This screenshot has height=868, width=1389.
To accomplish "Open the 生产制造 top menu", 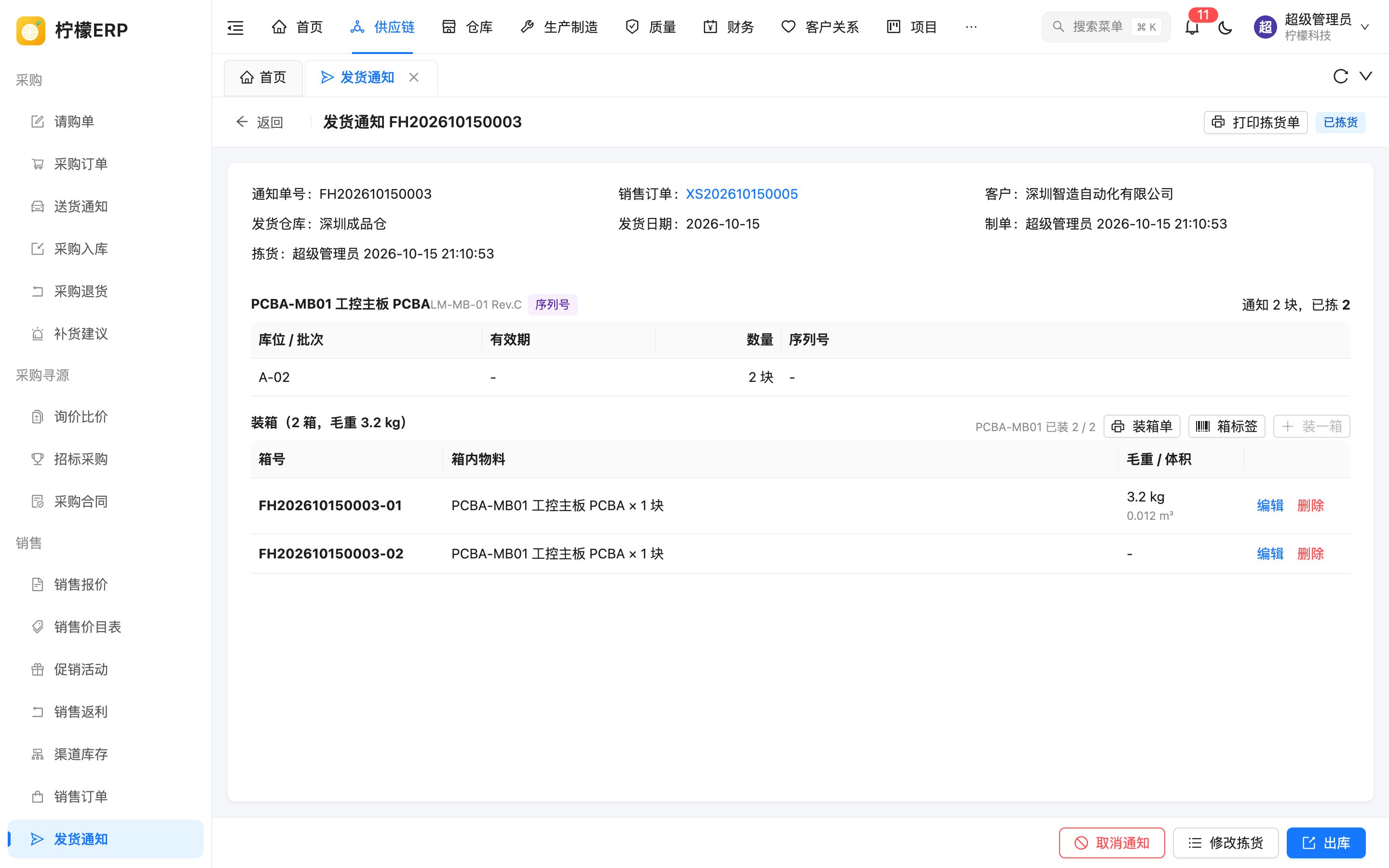I will pyautogui.click(x=559, y=27).
